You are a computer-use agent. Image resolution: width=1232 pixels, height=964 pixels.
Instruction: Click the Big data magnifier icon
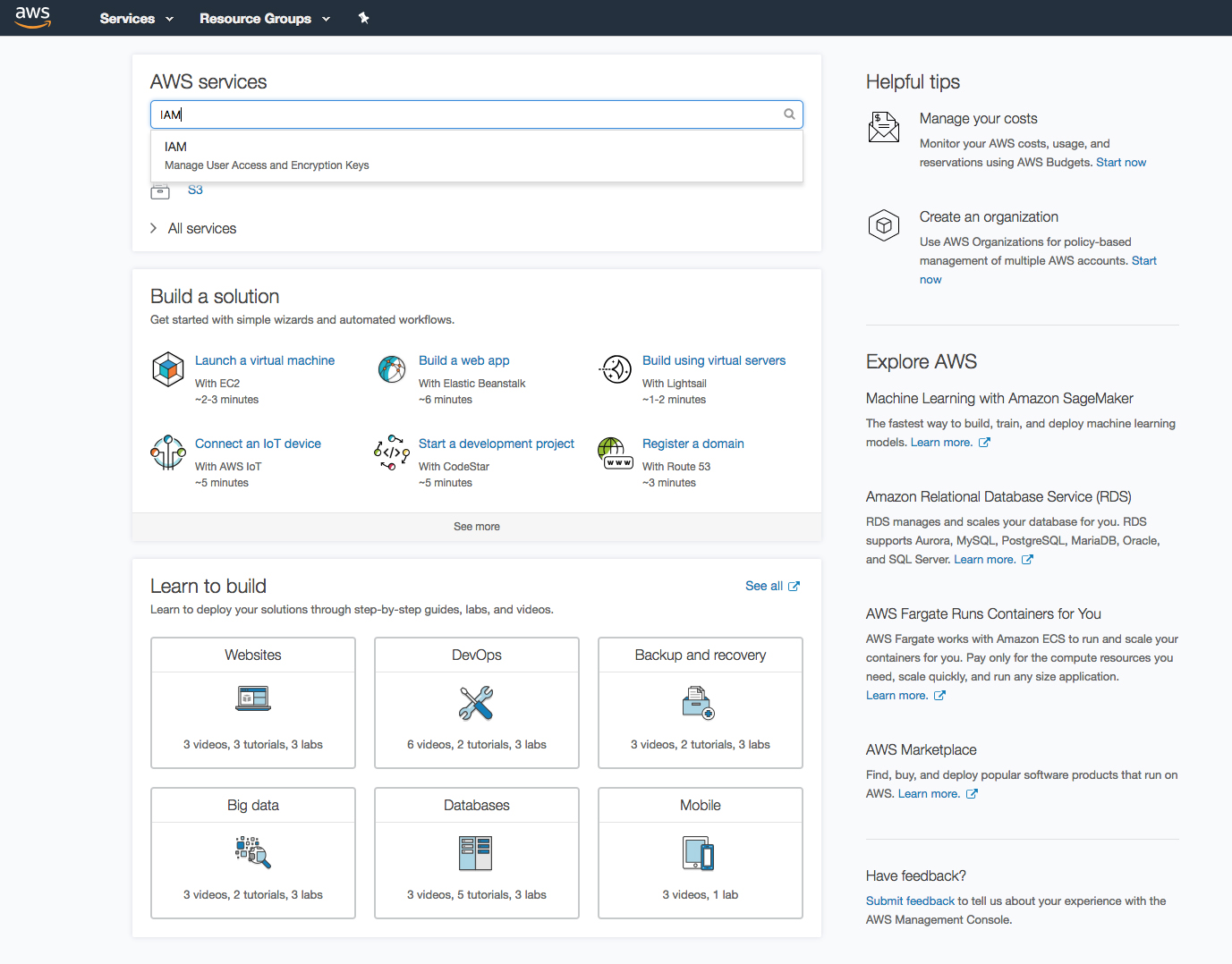click(x=252, y=852)
